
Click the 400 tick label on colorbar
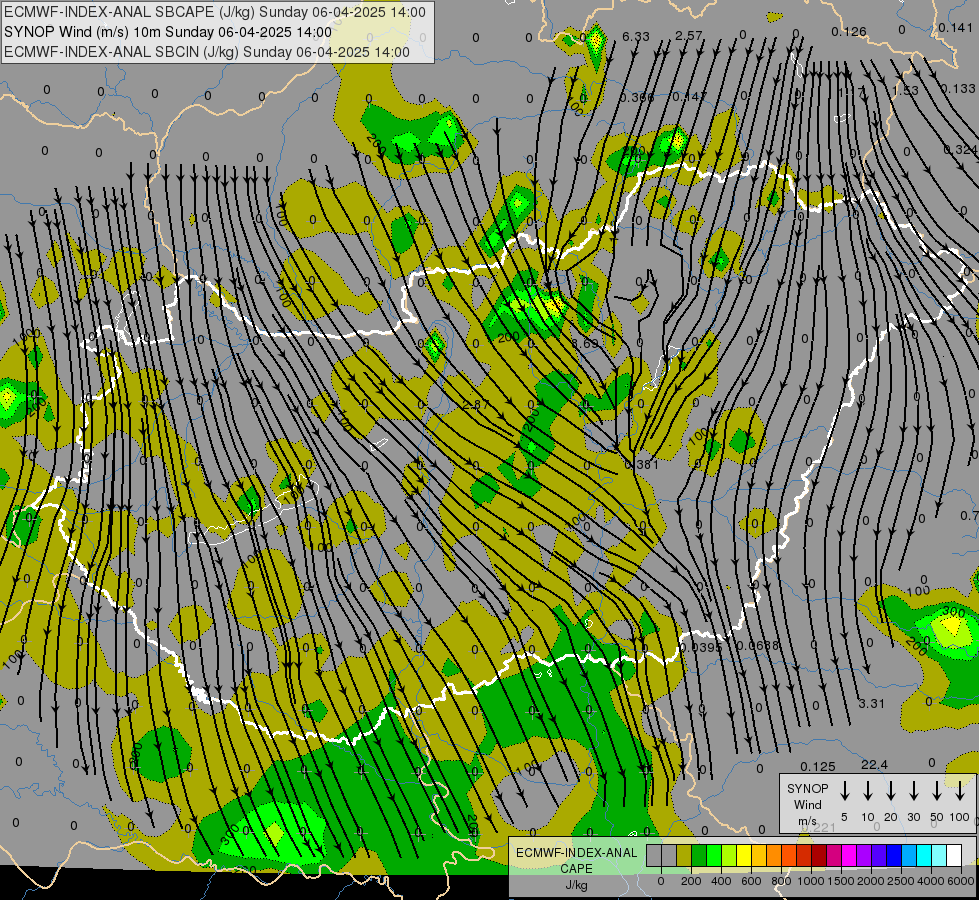click(x=721, y=882)
